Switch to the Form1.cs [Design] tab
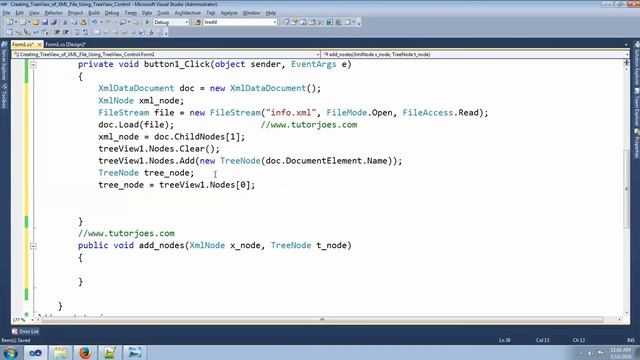The height and width of the screenshot is (360, 640). click(x=65, y=44)
